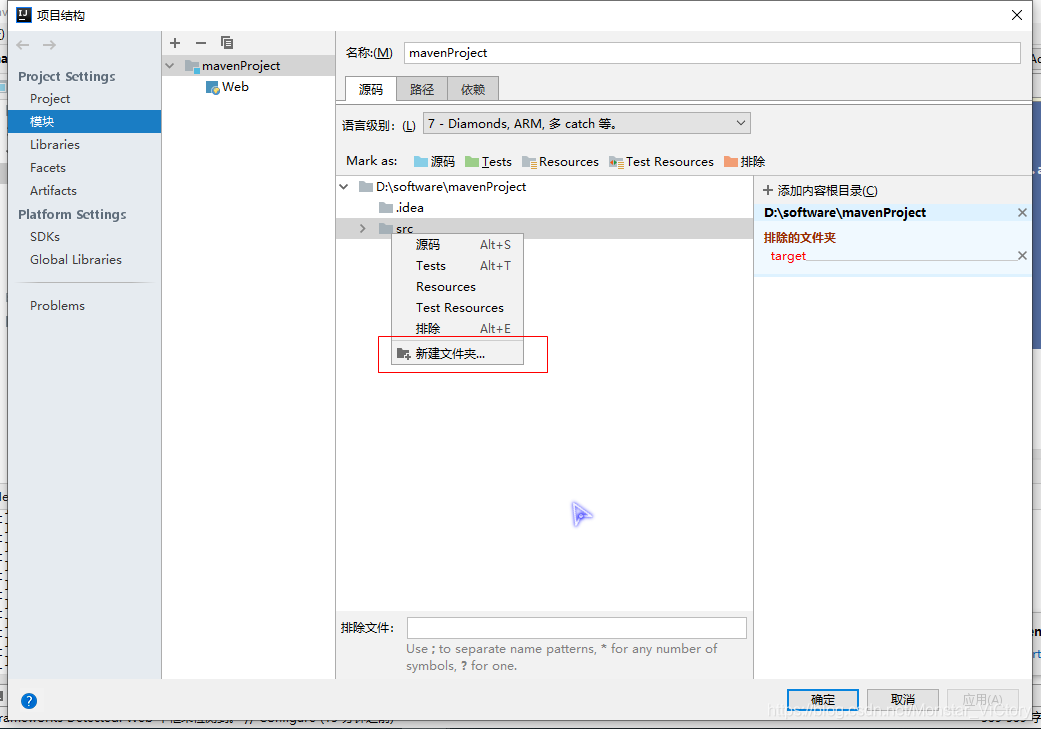
Task: Click the Web facet icon under mavenProject
Action: tap(212, 87)
